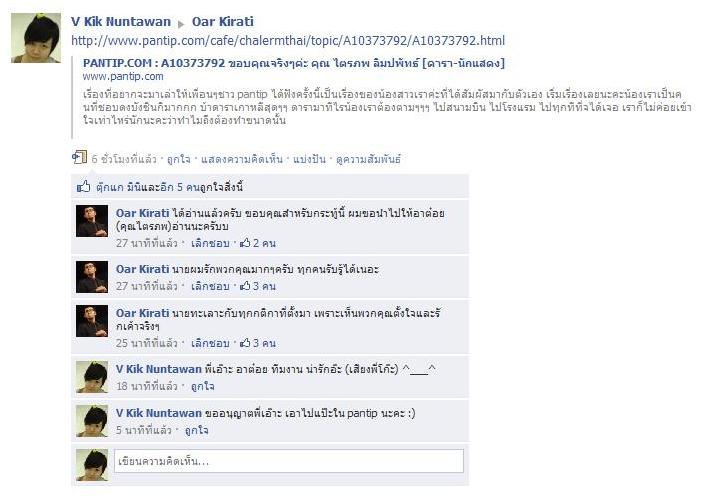This screenshot has width=707, height=499.
Task: Open Oar Kirati's avatar on first comment
Action: [x=92, y=221]
